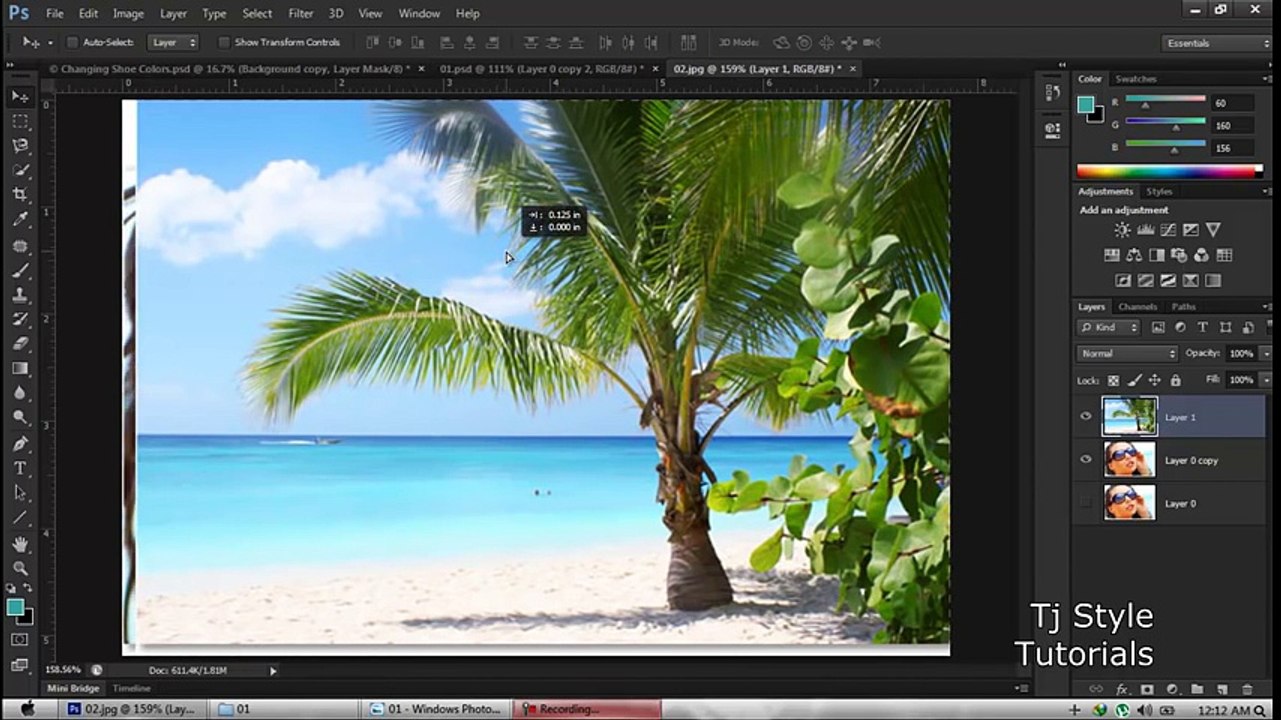
Task: Open the Timeline panel tab
Action: pos(131,688)
